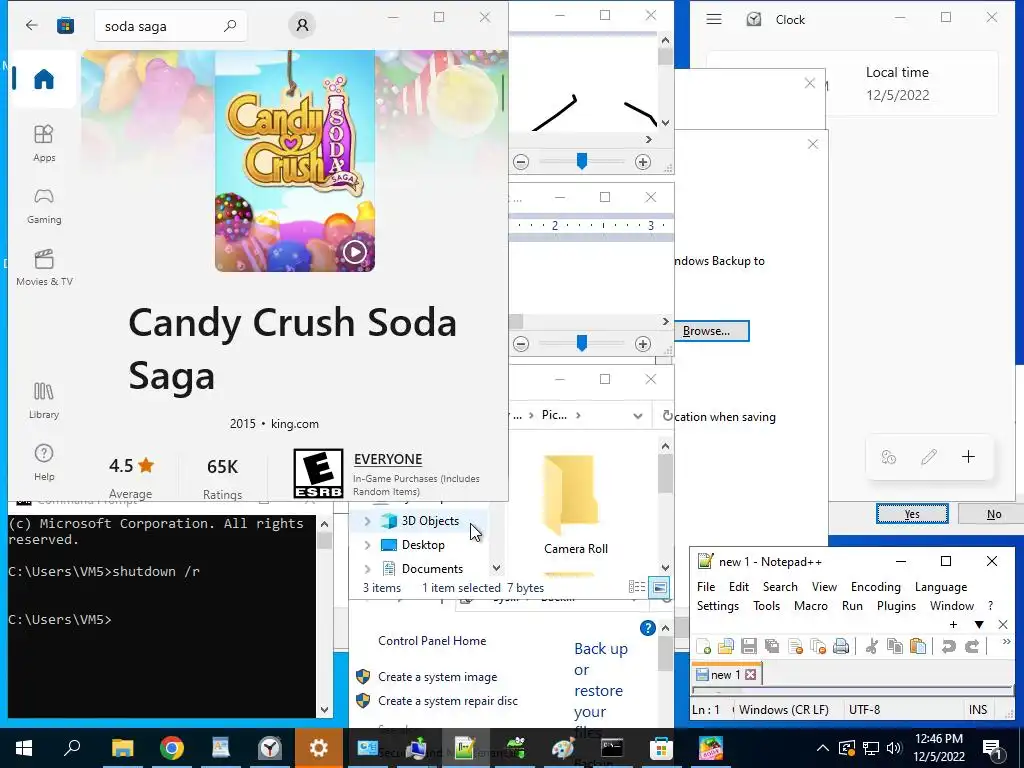Switch to details view in File Explorer
1024x768 pixels.
tap(636, 587)
